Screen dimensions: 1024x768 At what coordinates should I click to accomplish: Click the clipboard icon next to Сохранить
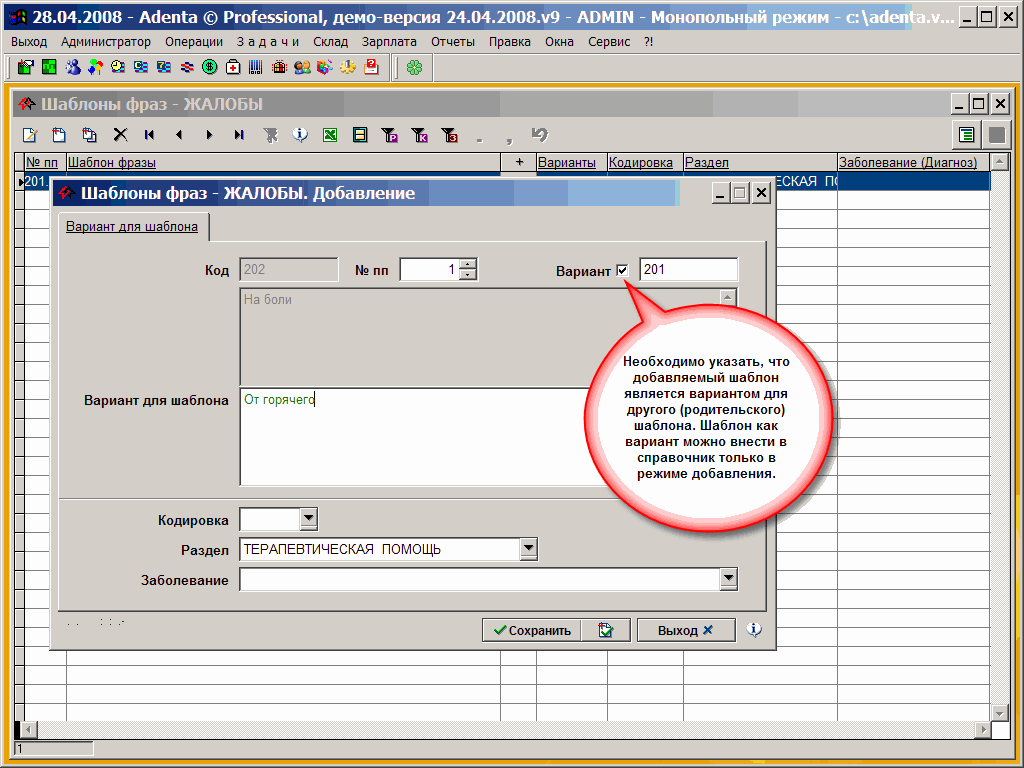[605, 630]
